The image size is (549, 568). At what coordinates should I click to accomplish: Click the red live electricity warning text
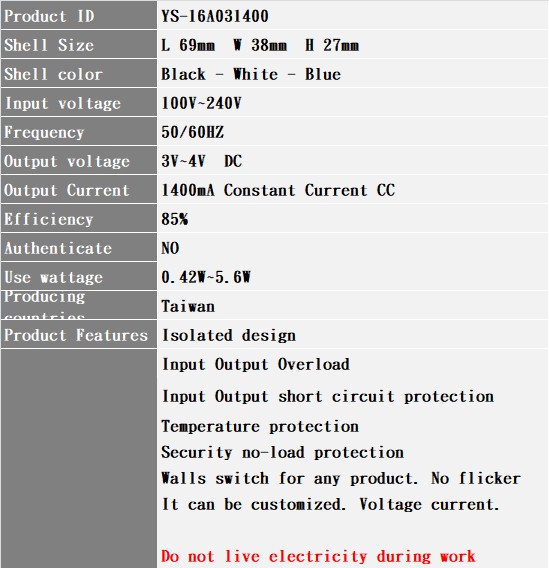[318, 556]
